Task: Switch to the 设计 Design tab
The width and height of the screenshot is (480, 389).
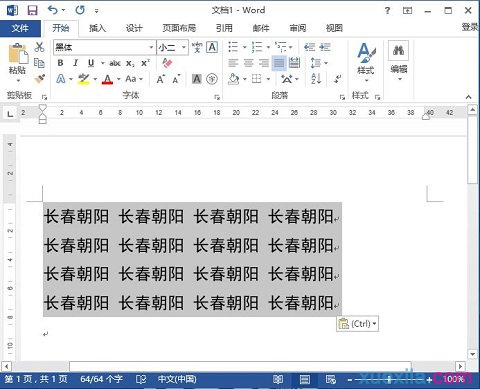Action: point(134,28)
